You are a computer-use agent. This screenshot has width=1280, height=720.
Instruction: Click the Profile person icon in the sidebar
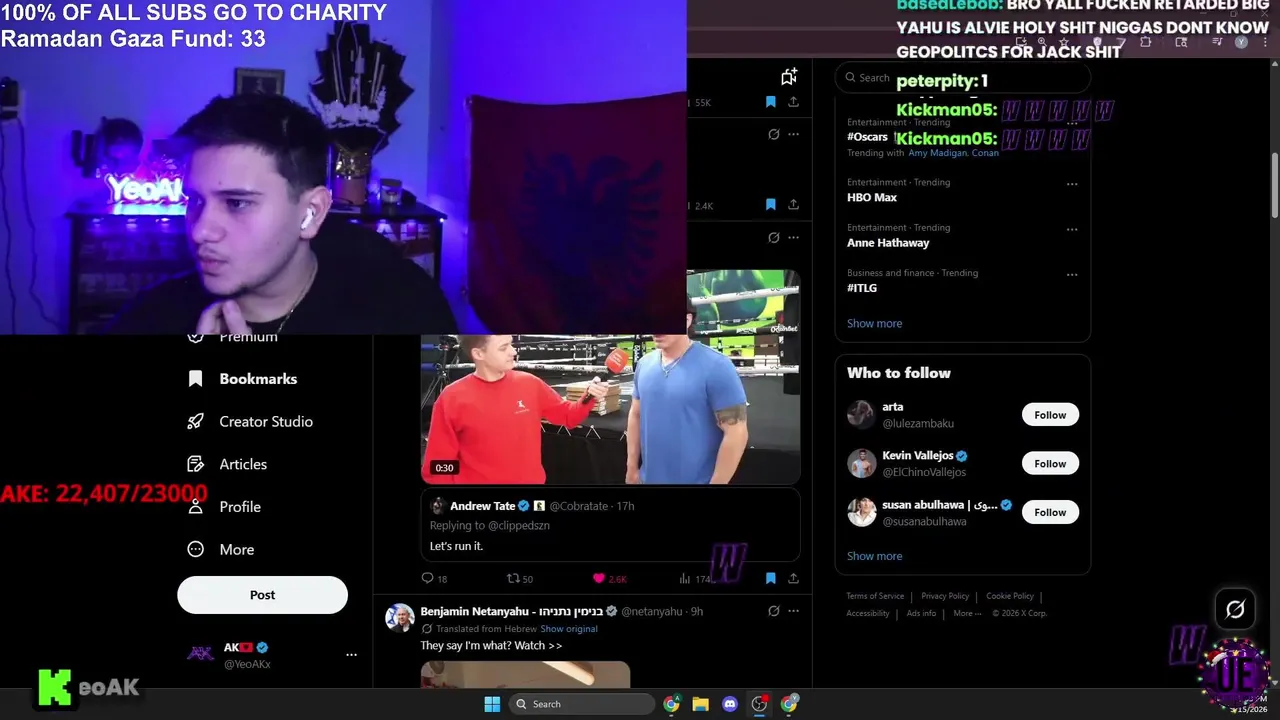pos(196,507)
